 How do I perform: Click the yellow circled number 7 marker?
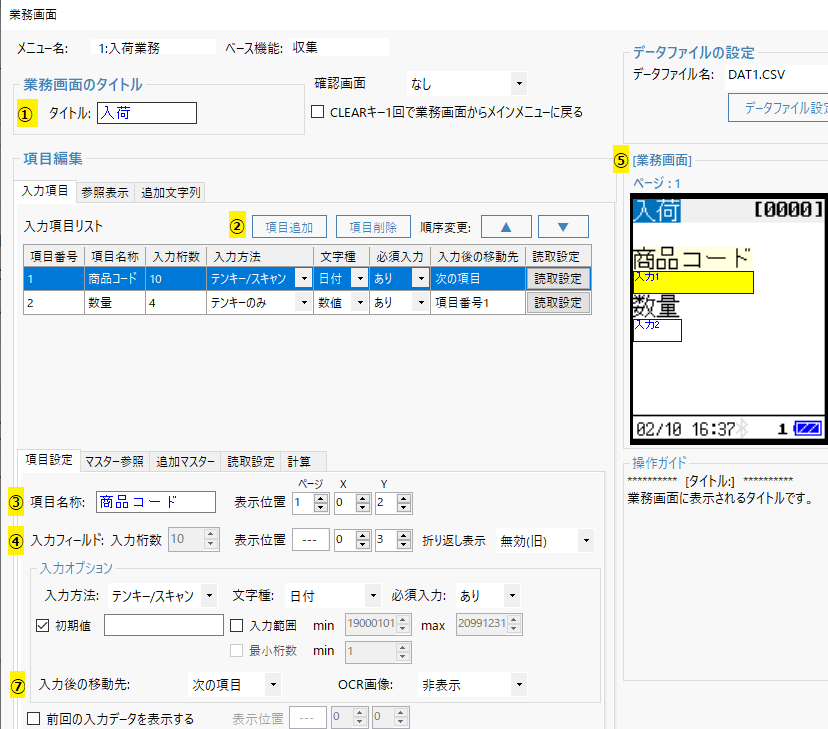point(17,685)
